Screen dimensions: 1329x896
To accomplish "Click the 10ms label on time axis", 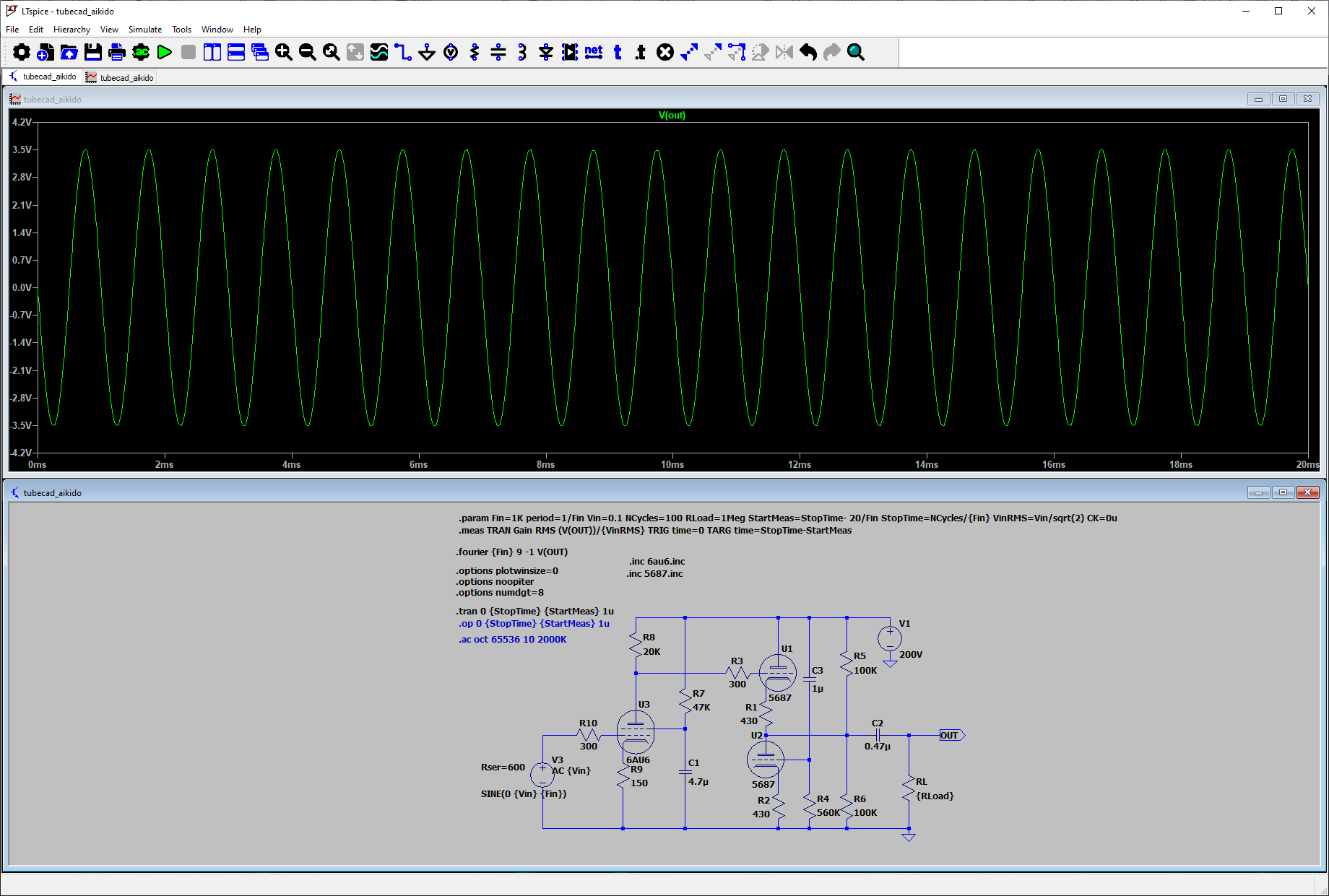I will 672,464.
